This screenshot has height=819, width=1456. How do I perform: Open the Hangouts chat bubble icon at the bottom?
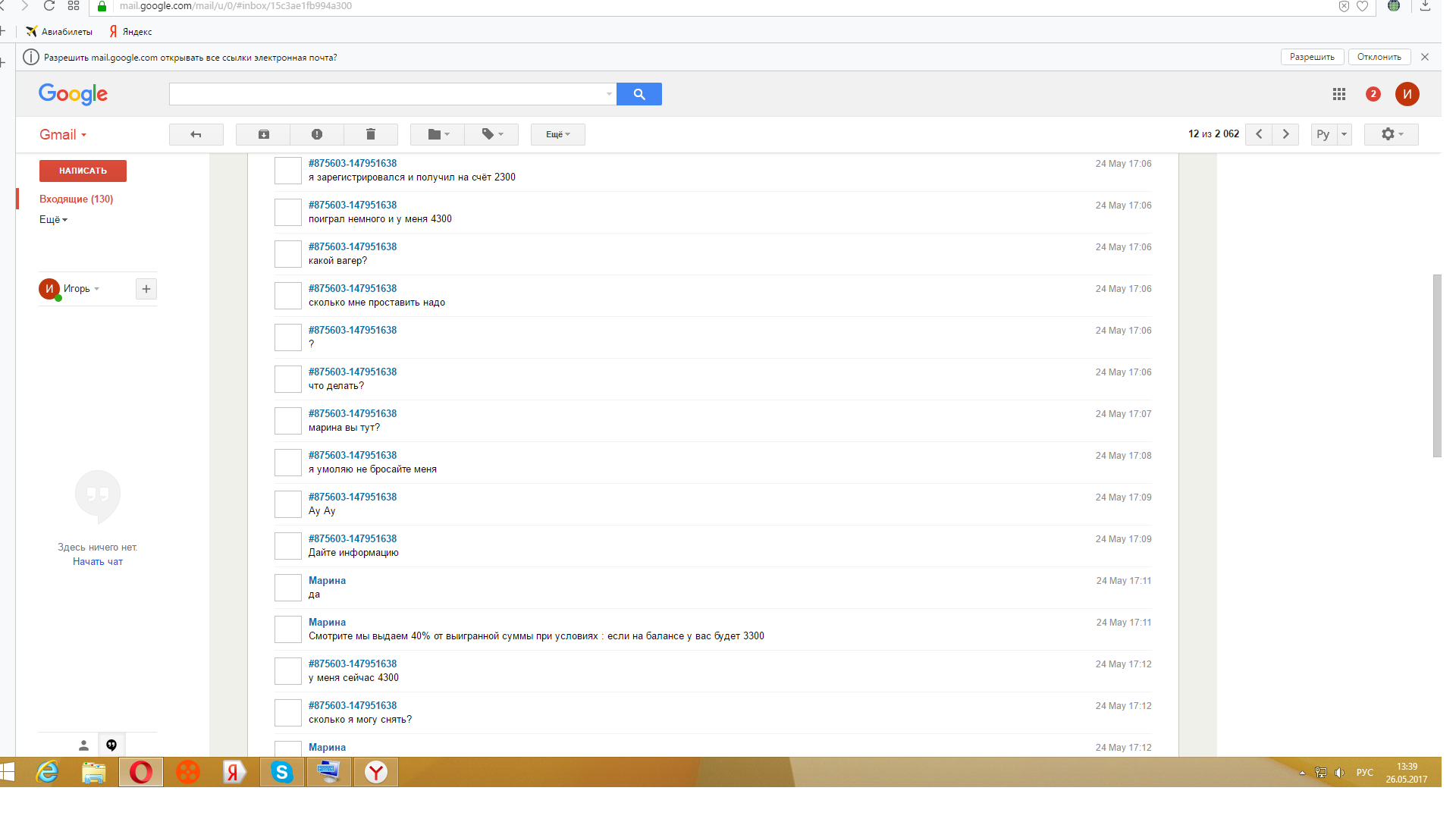point(111,745)
